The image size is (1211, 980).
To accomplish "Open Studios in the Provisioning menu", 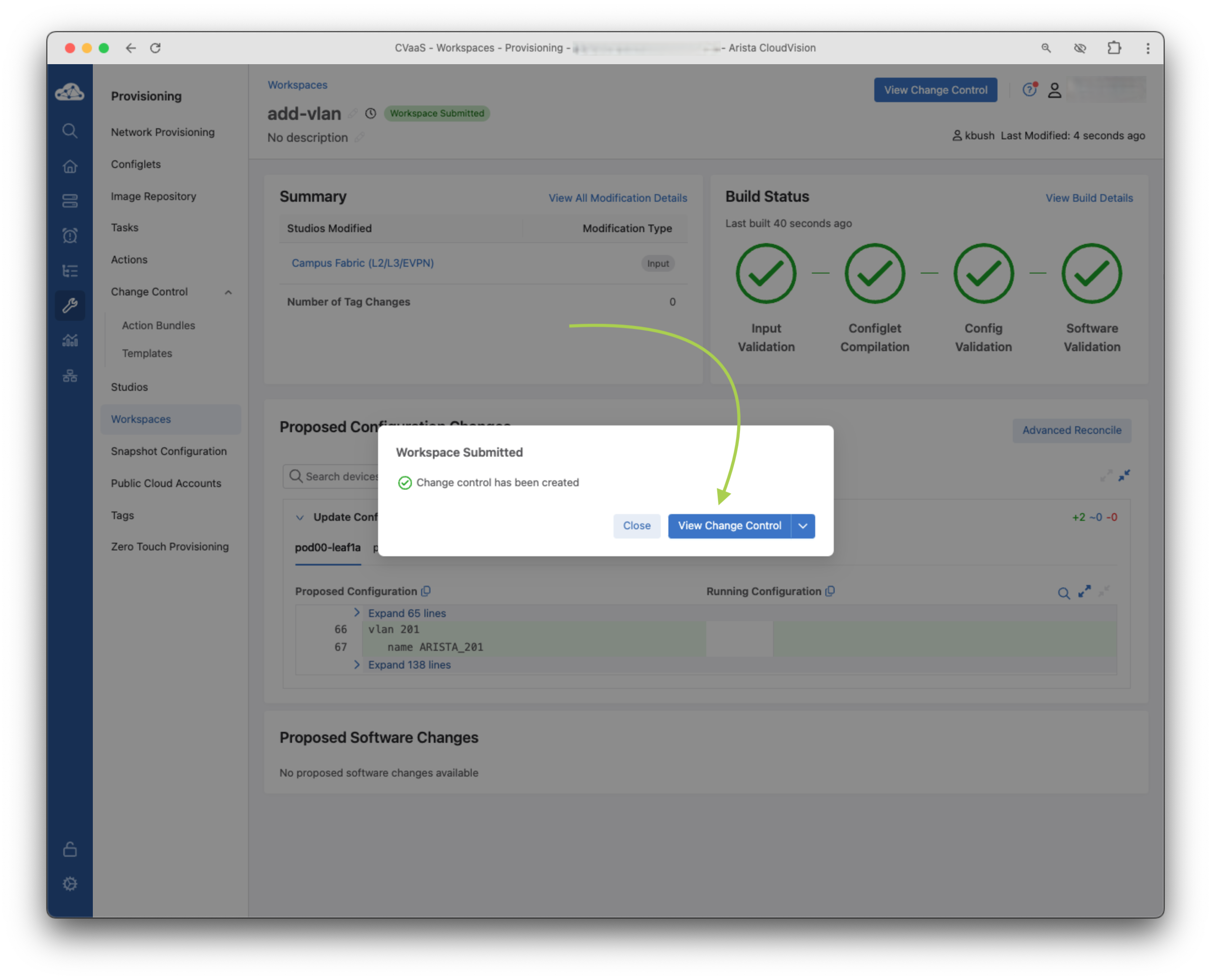I will [129, 387].
